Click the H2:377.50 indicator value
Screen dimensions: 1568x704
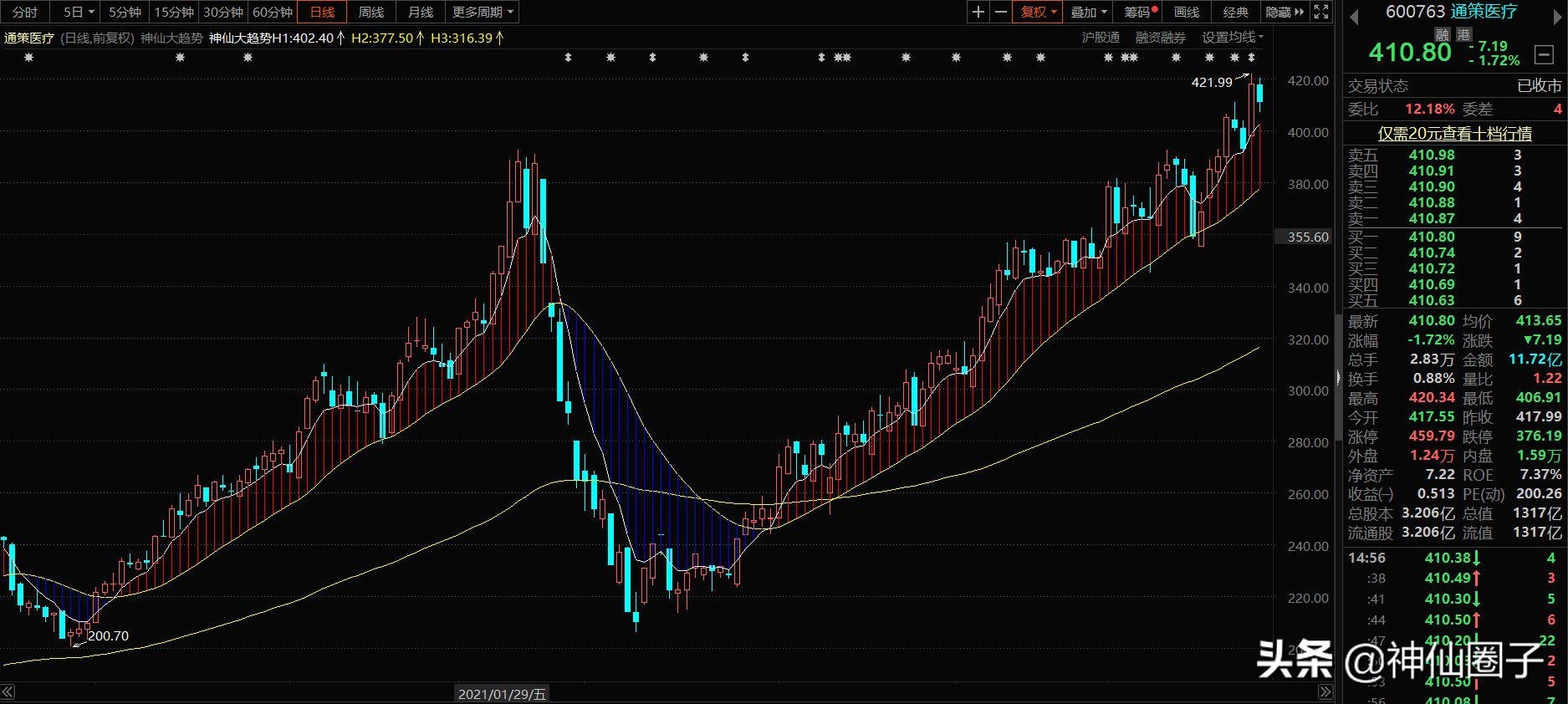(387, 38)
